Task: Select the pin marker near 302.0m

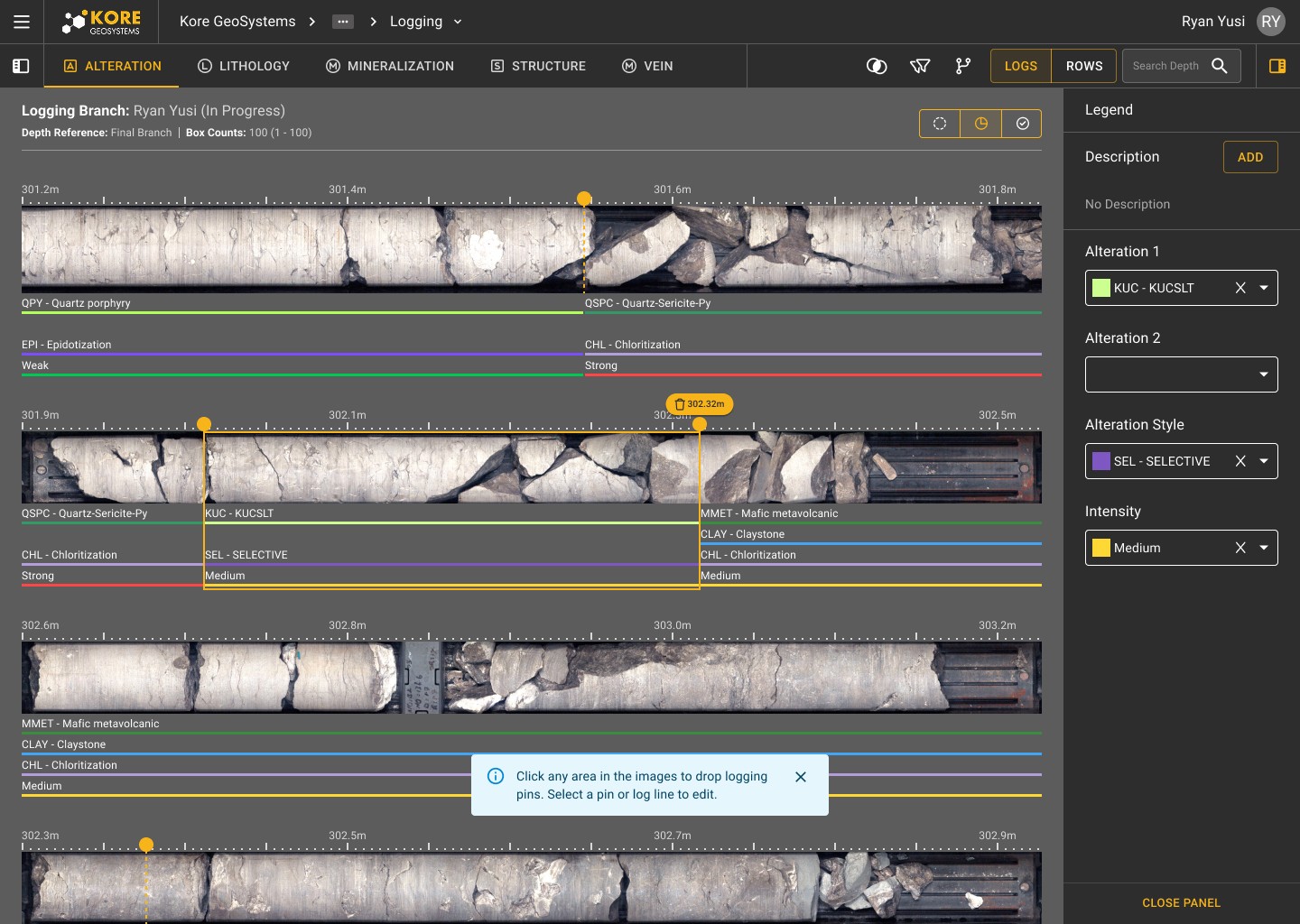Action: coord(204,424)
